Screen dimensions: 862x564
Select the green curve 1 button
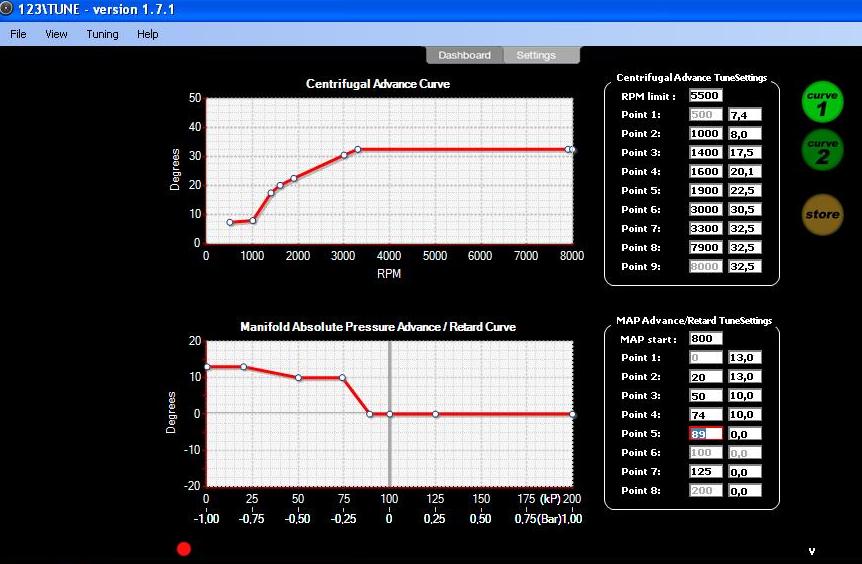pyautogui.click(x=822, y=102)
